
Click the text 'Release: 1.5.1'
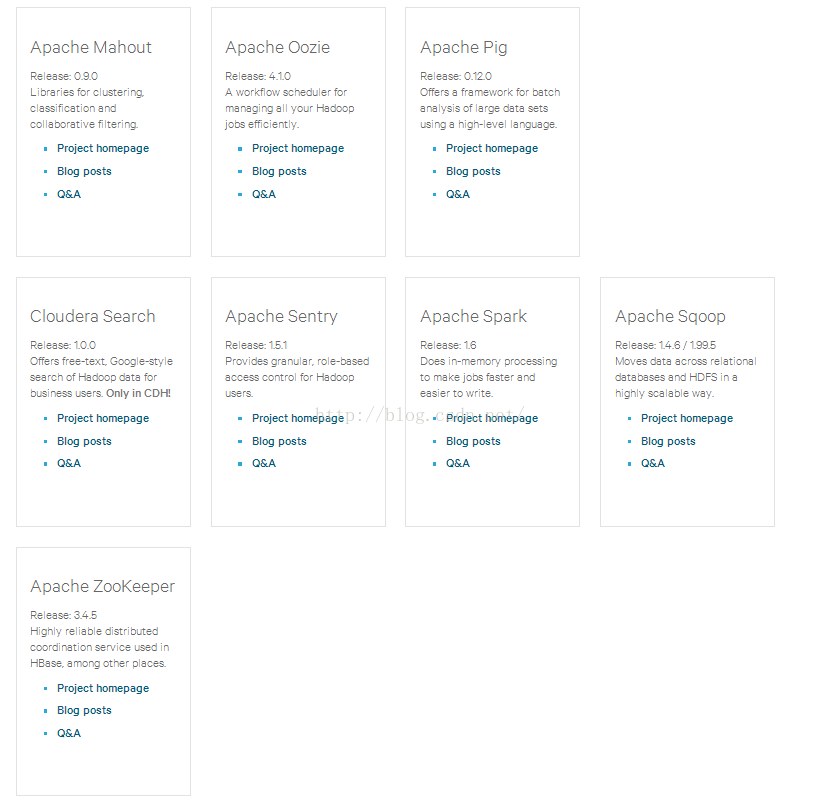click(x=256, y=345)
